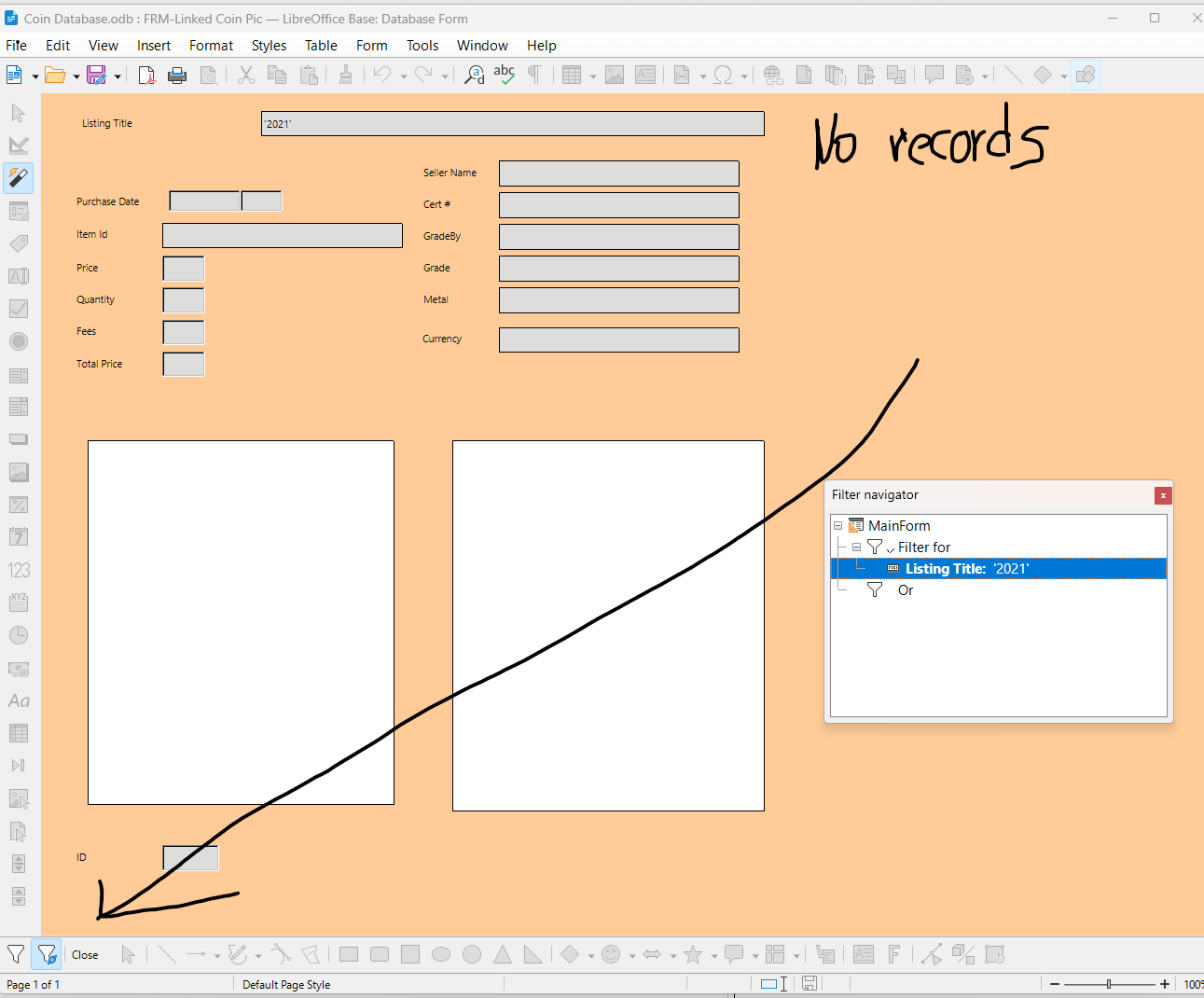Click the Apply Form-Based Filter funnel icon
This screenshot has width=1204, height=998.
16,954
